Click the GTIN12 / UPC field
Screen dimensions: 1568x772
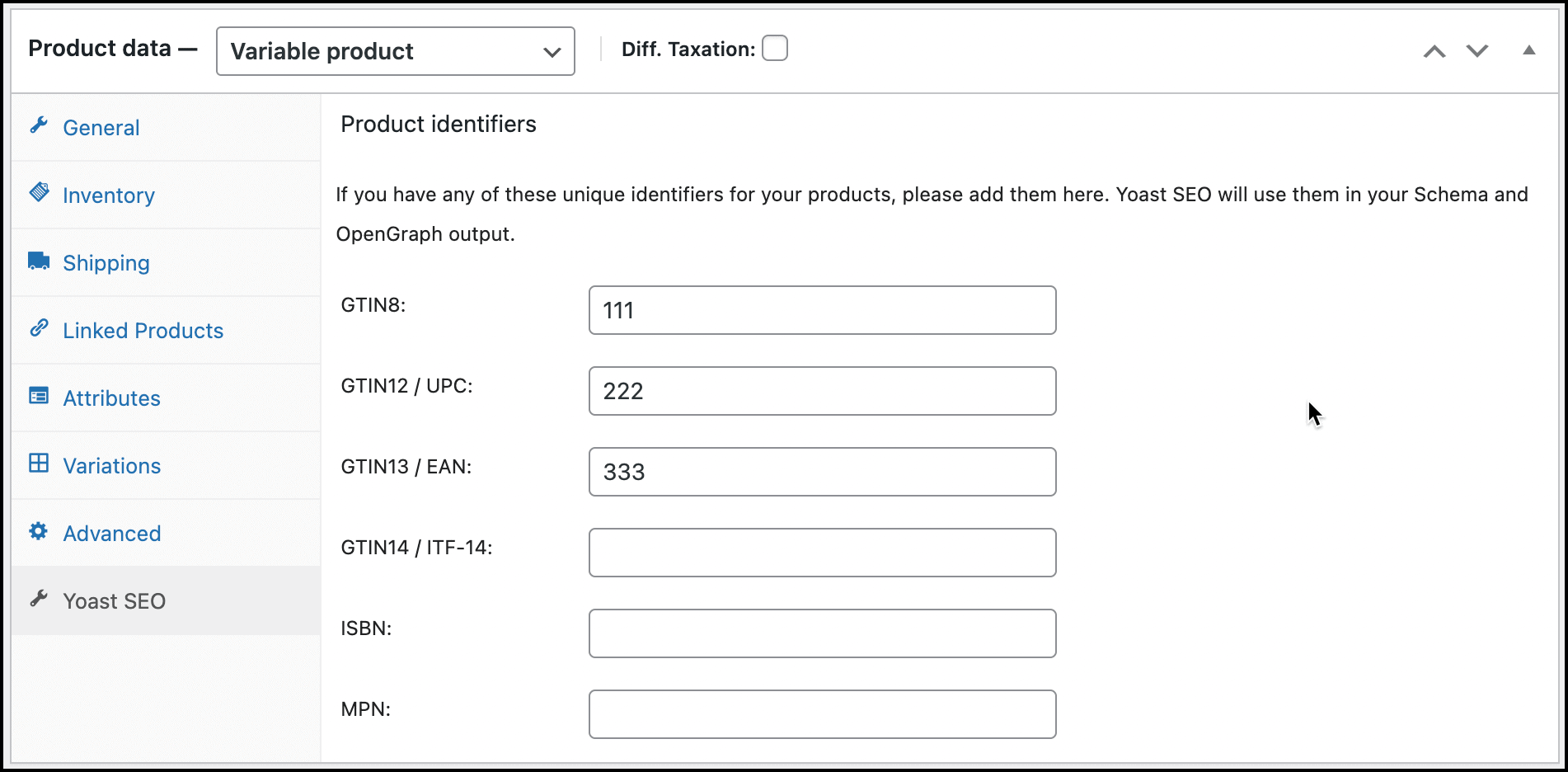click(x=821, y=391)
